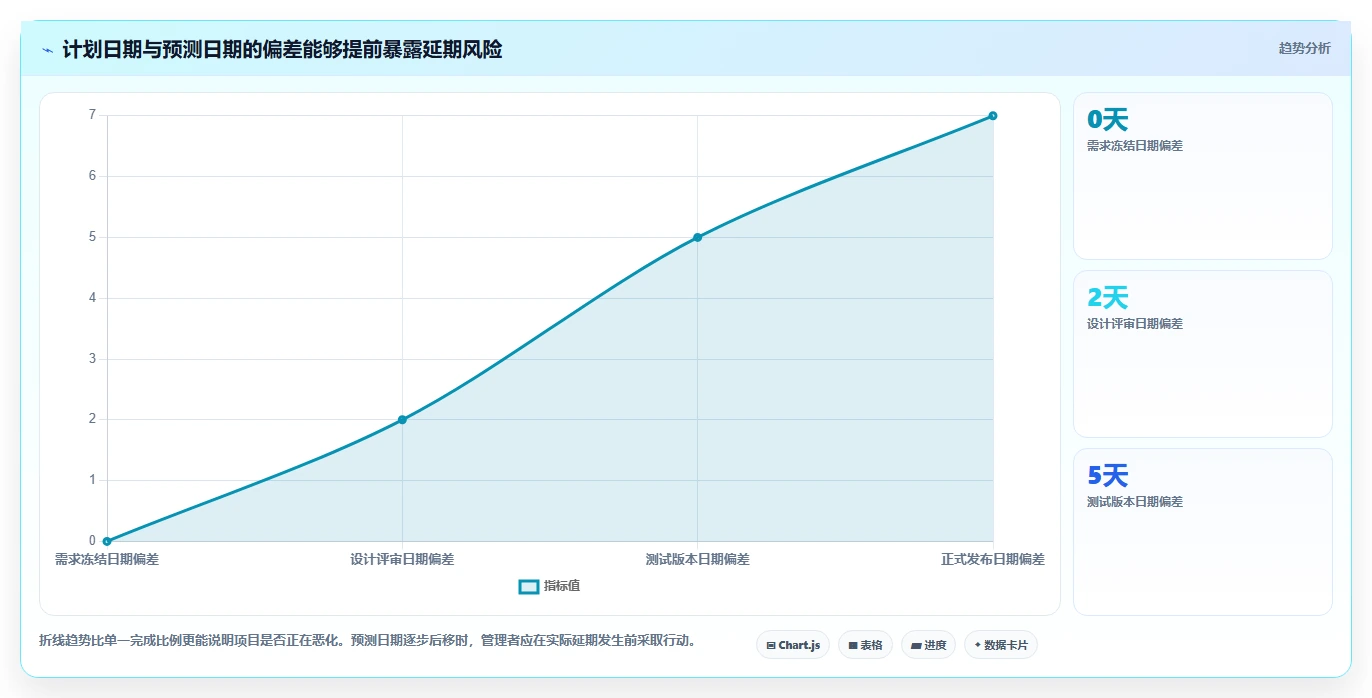
Task: Click the y-axis label 7
Action: (x=92, y=115)
